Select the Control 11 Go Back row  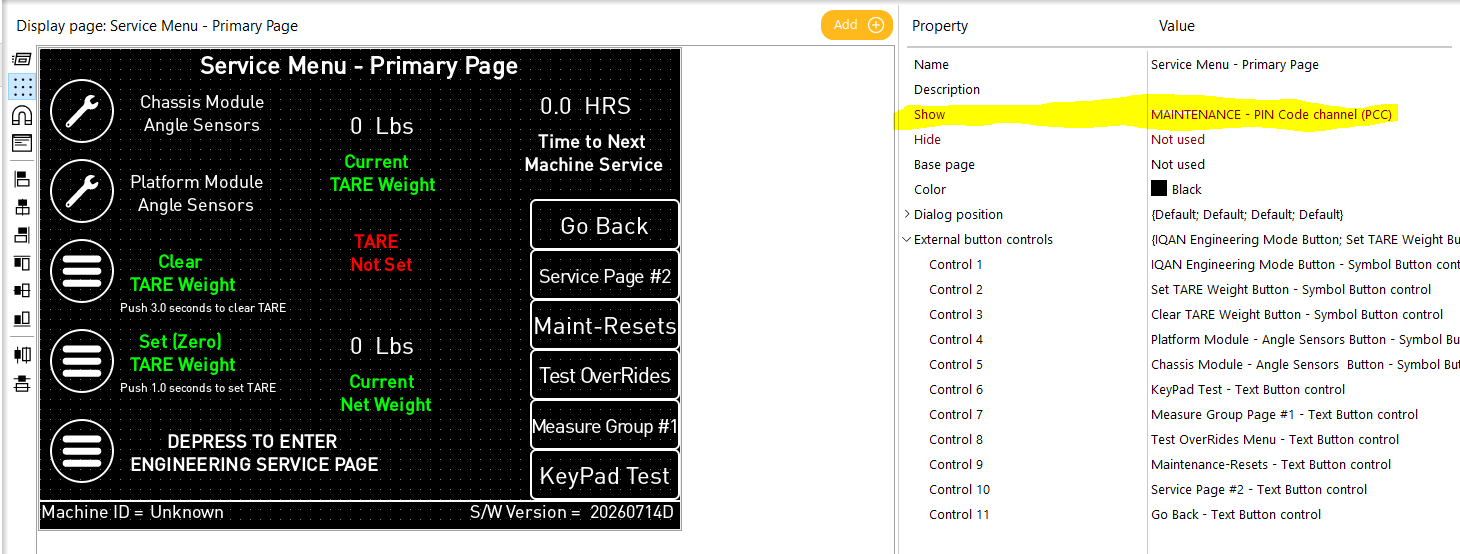point(1180,514)
